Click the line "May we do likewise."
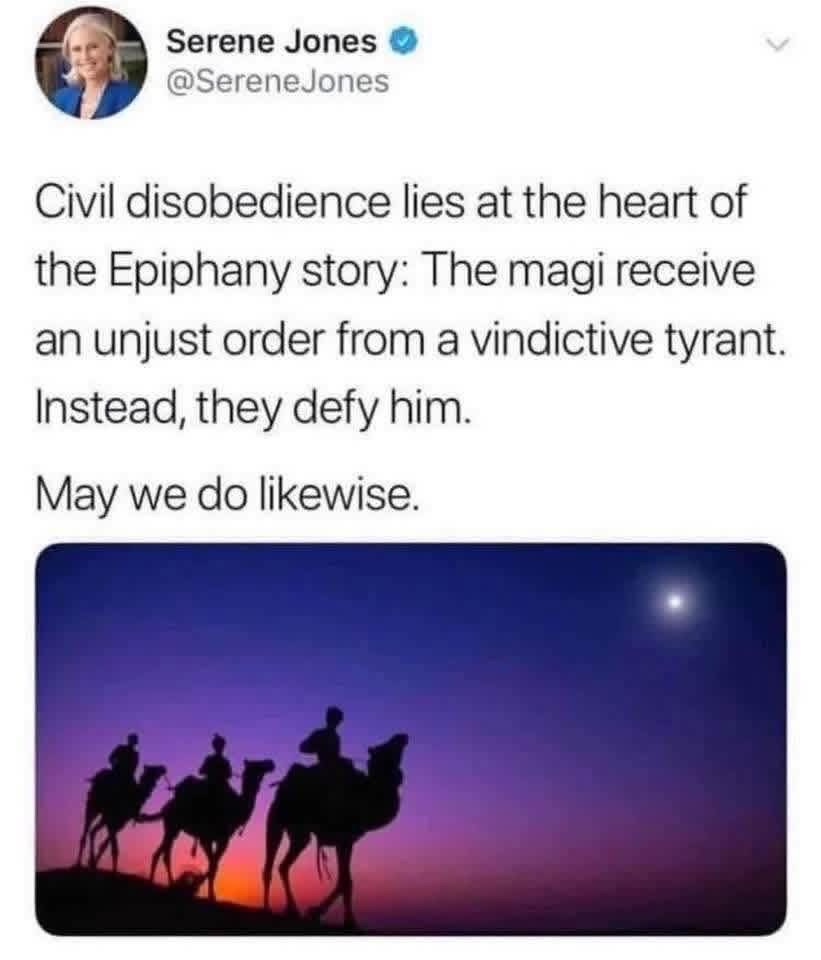This screenshot has width=821, height=960. click(x=228, y=494)
